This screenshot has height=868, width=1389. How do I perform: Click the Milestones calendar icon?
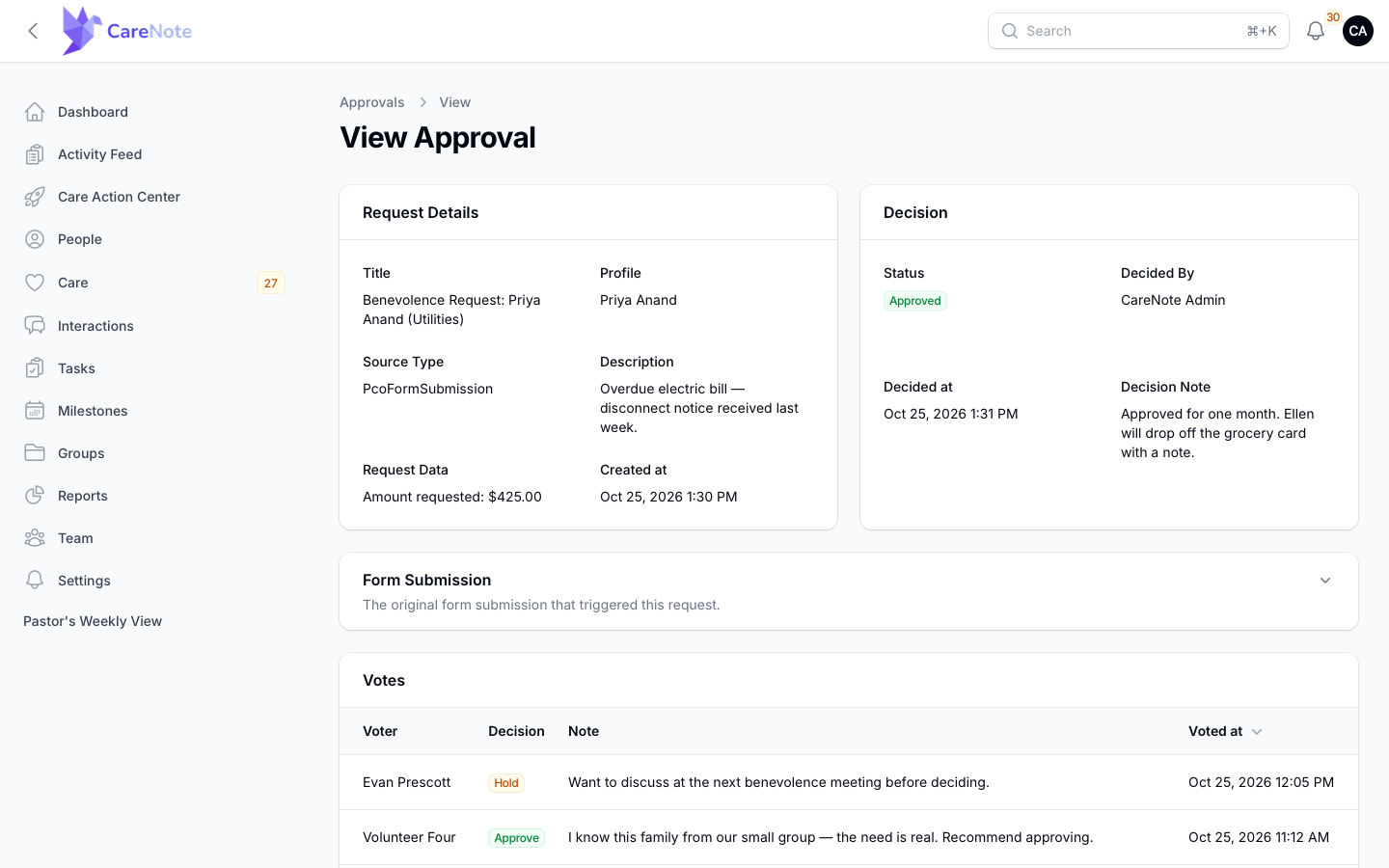pos(35,411)
